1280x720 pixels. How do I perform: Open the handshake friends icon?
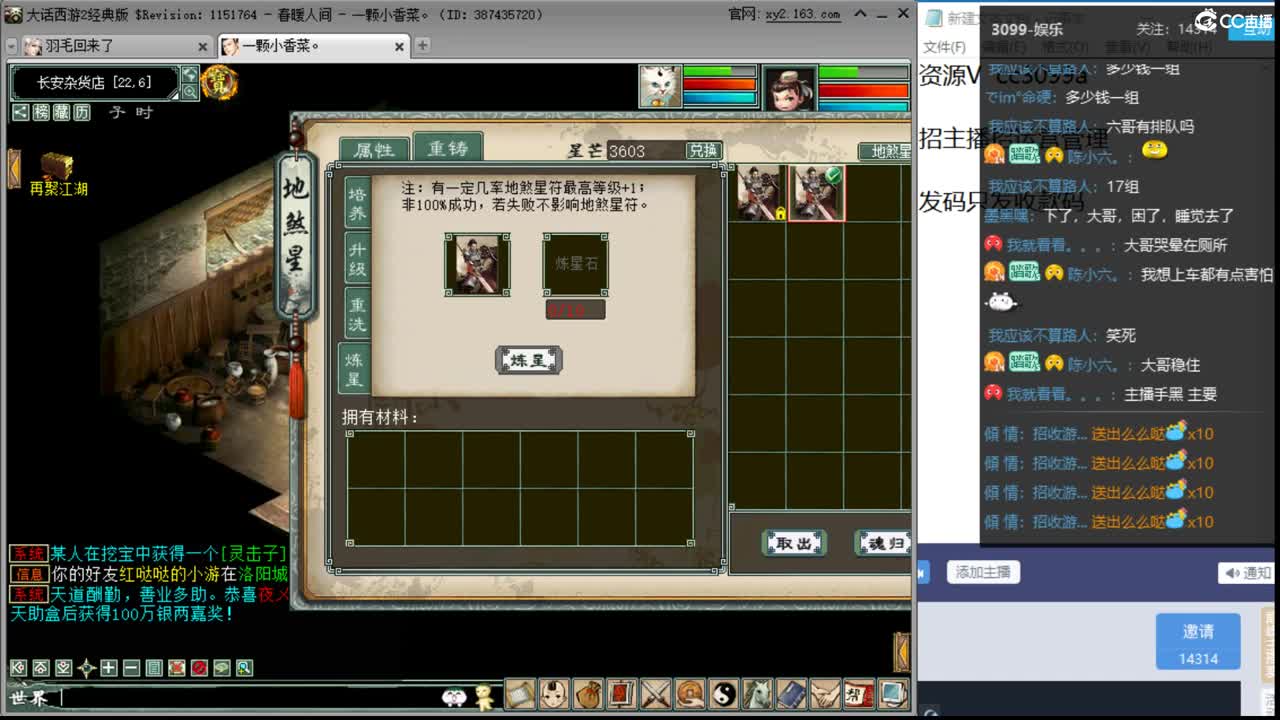point(825,693)
